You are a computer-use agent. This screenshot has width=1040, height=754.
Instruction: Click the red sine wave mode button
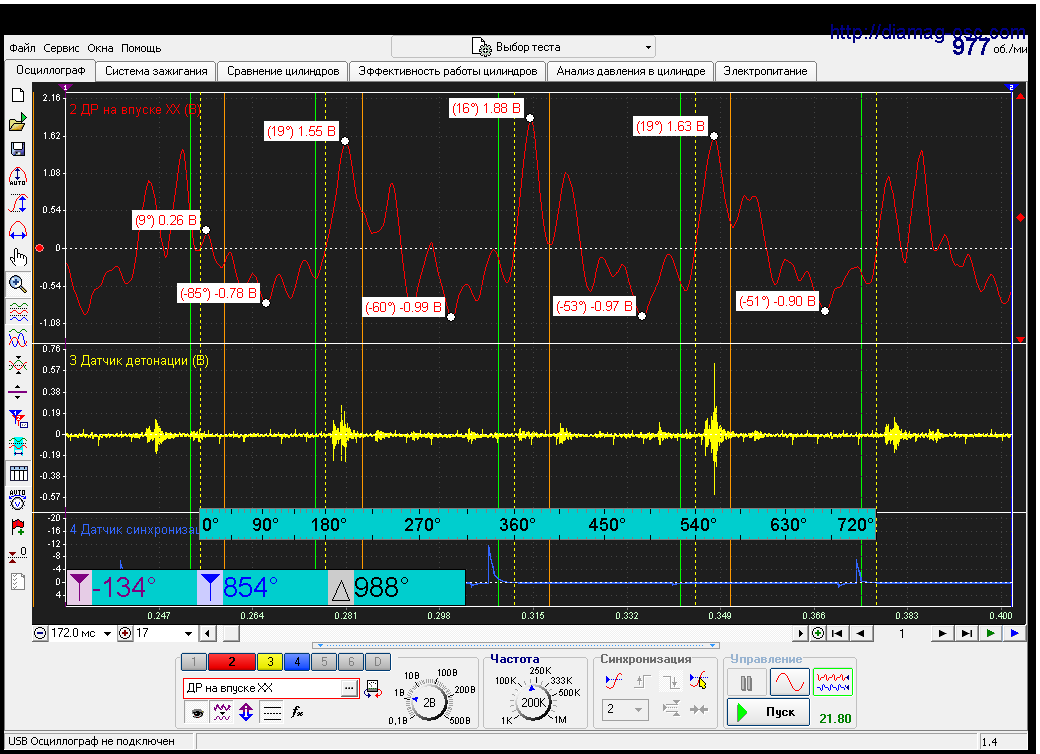pos(789,682)
